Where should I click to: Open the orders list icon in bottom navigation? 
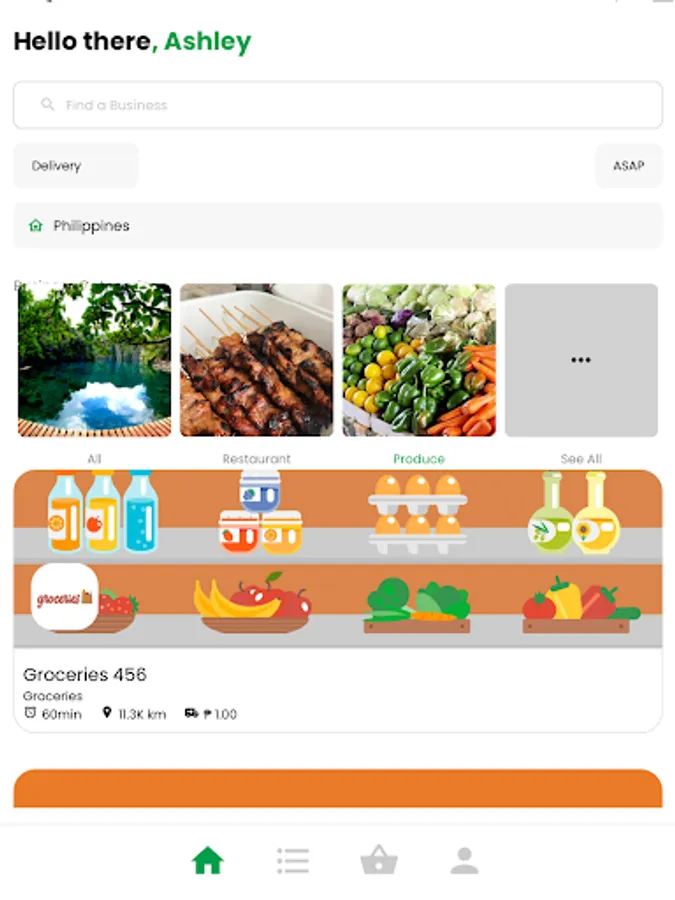293,860
